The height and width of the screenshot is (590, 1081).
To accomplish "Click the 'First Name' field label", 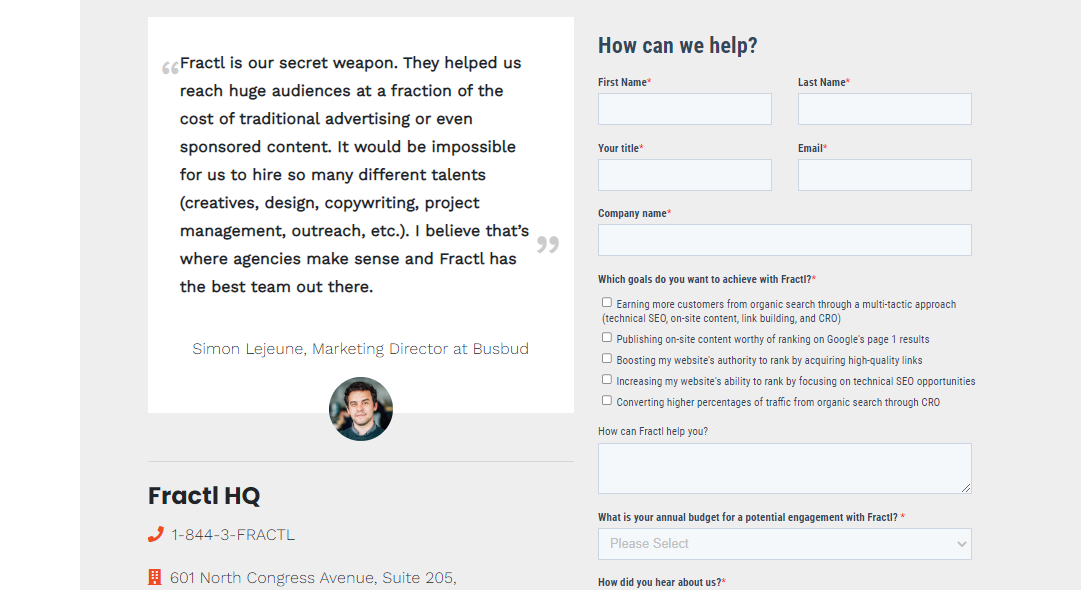I will tap(625, 82).
